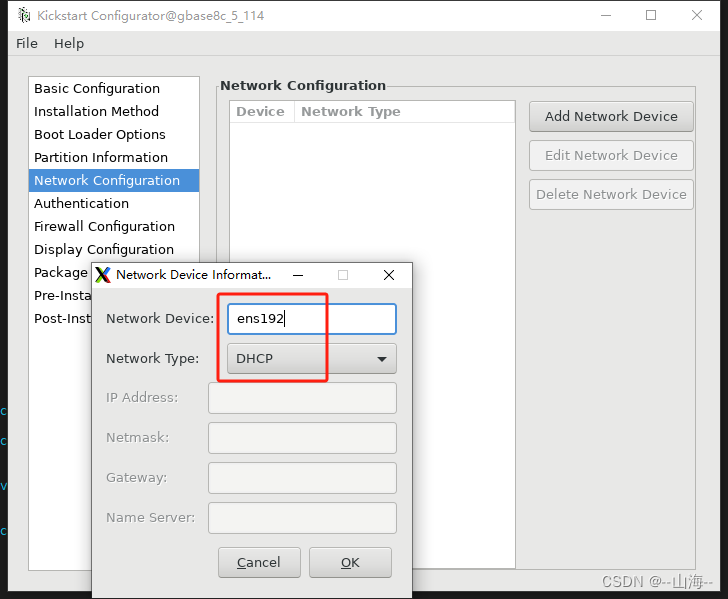
Task: Click the Netmask field
Action: point(302,438)
